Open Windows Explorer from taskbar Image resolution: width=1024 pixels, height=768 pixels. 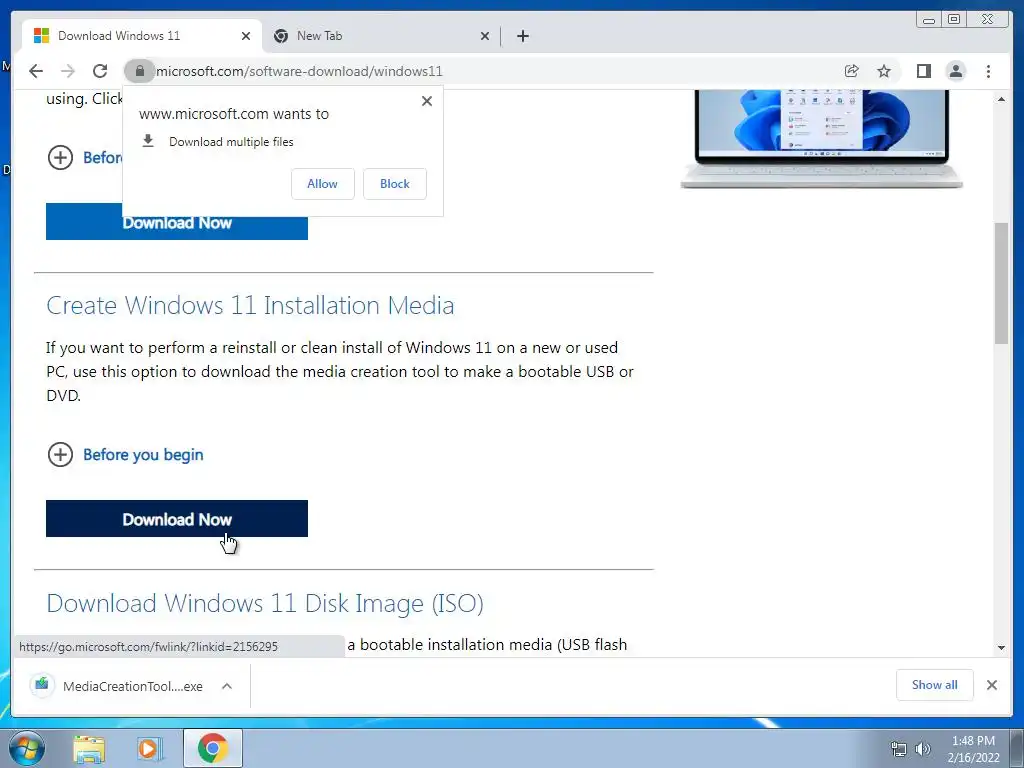point(89,749)
